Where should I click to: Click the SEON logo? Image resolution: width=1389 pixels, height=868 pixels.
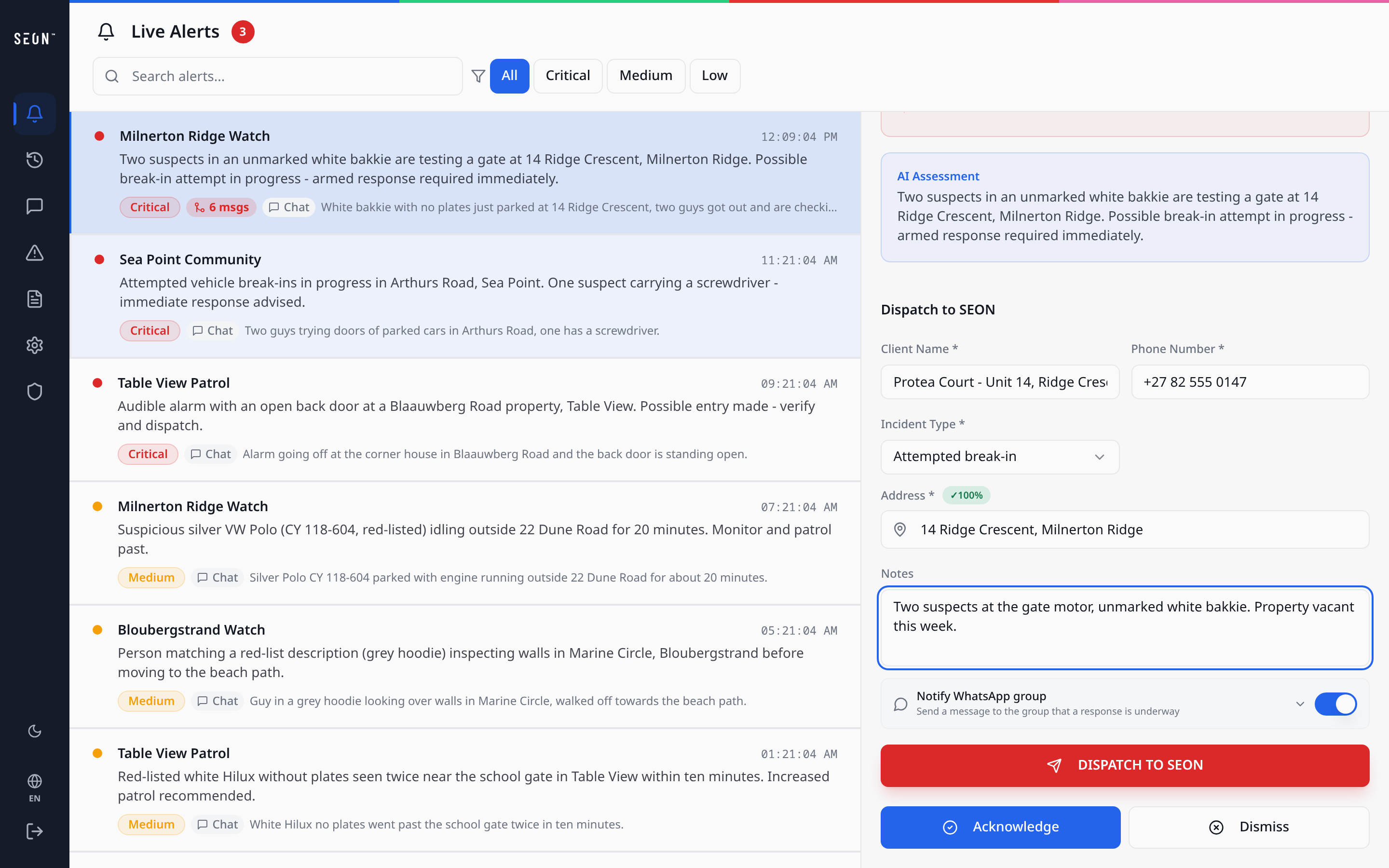click(34, 39)
